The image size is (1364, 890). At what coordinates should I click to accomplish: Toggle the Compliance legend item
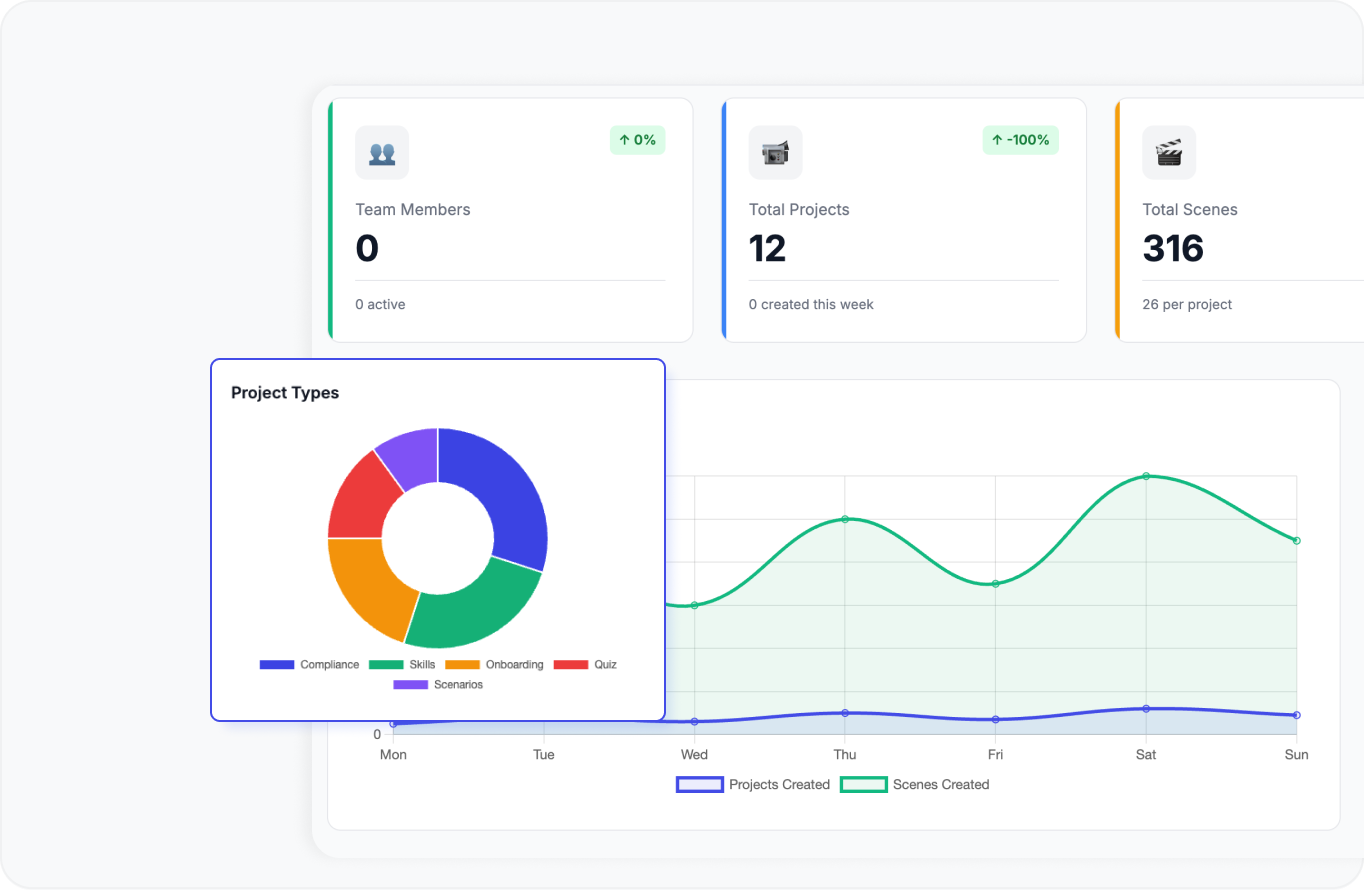click(309, 665)
